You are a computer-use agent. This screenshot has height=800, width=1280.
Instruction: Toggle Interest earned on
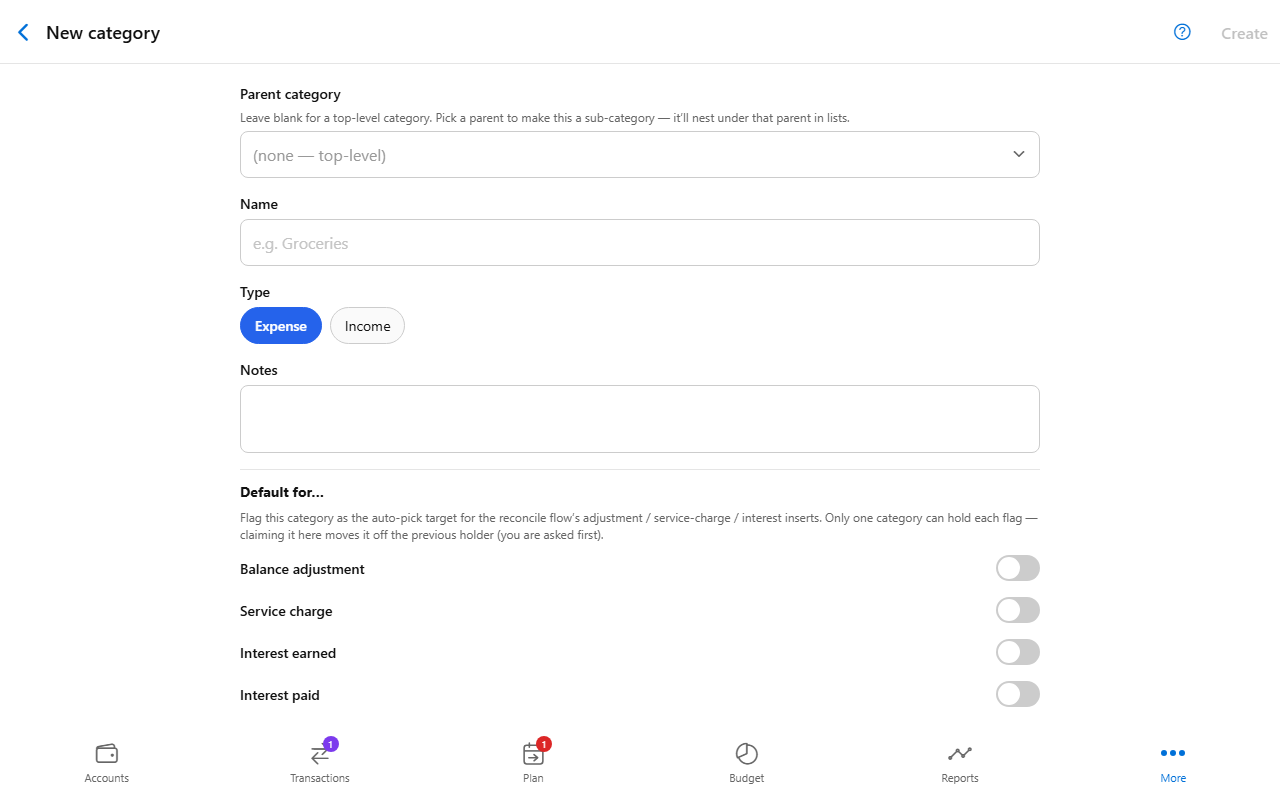pyautogui.click(x=1018, y=652)
